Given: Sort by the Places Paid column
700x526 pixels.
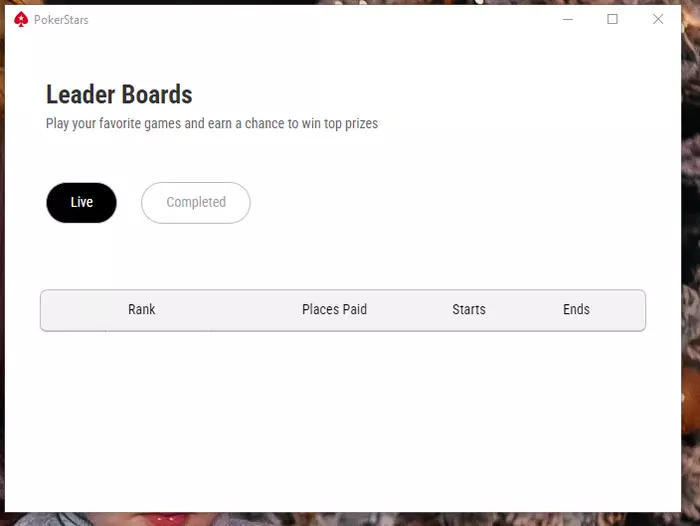Looking at the screenshot, I should pyautogui.click(x=334, y=310).
